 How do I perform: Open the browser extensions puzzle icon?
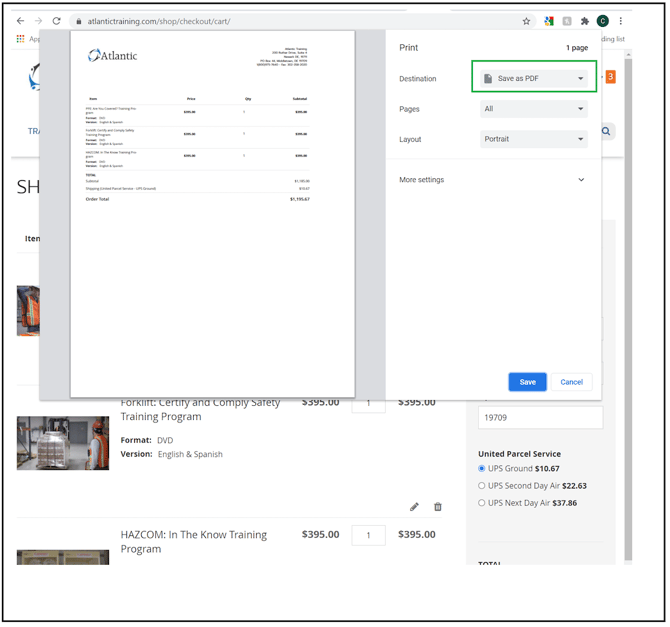point(585,21)
